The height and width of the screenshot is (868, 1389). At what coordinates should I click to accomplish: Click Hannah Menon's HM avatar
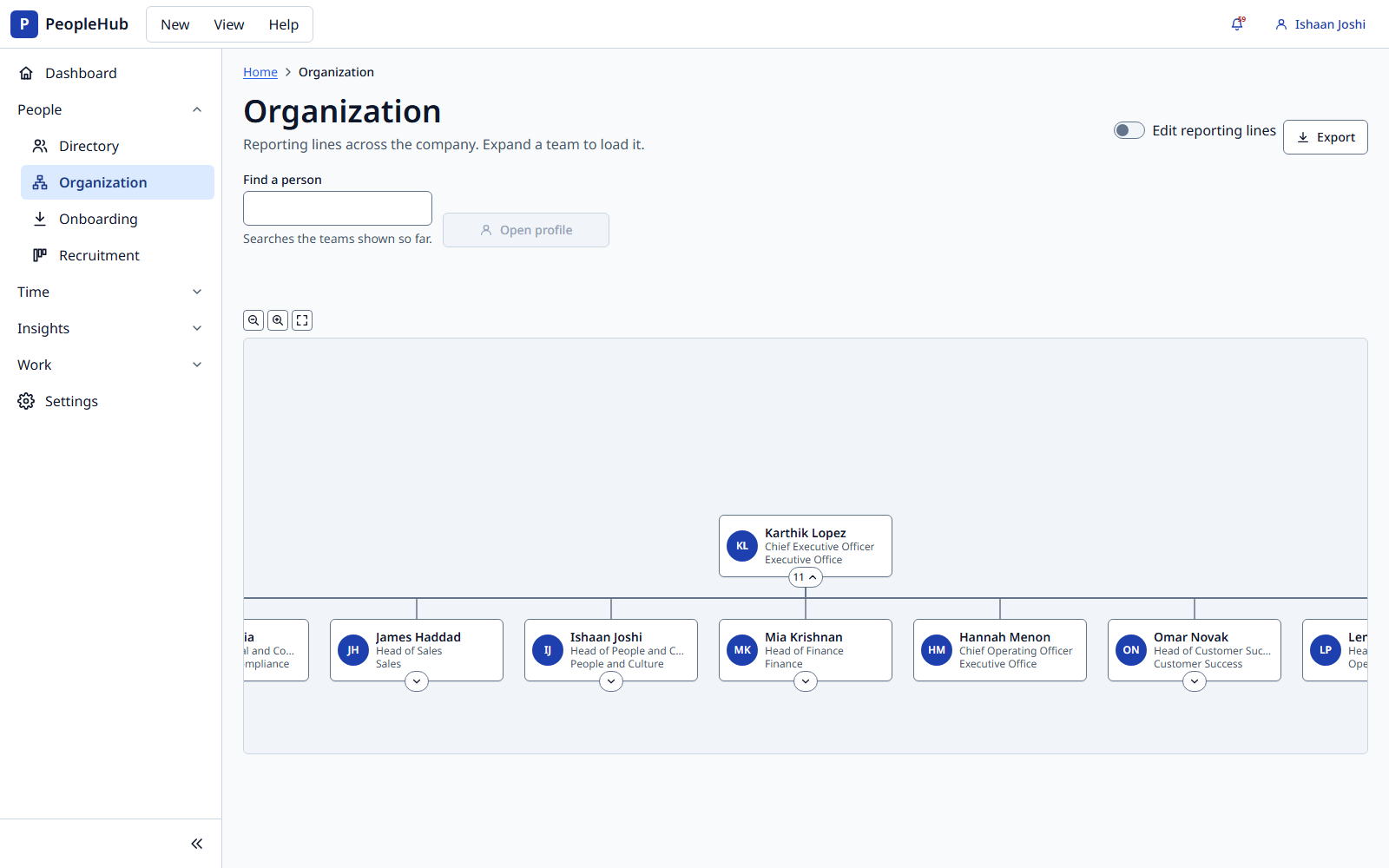(x=937, y=650)
